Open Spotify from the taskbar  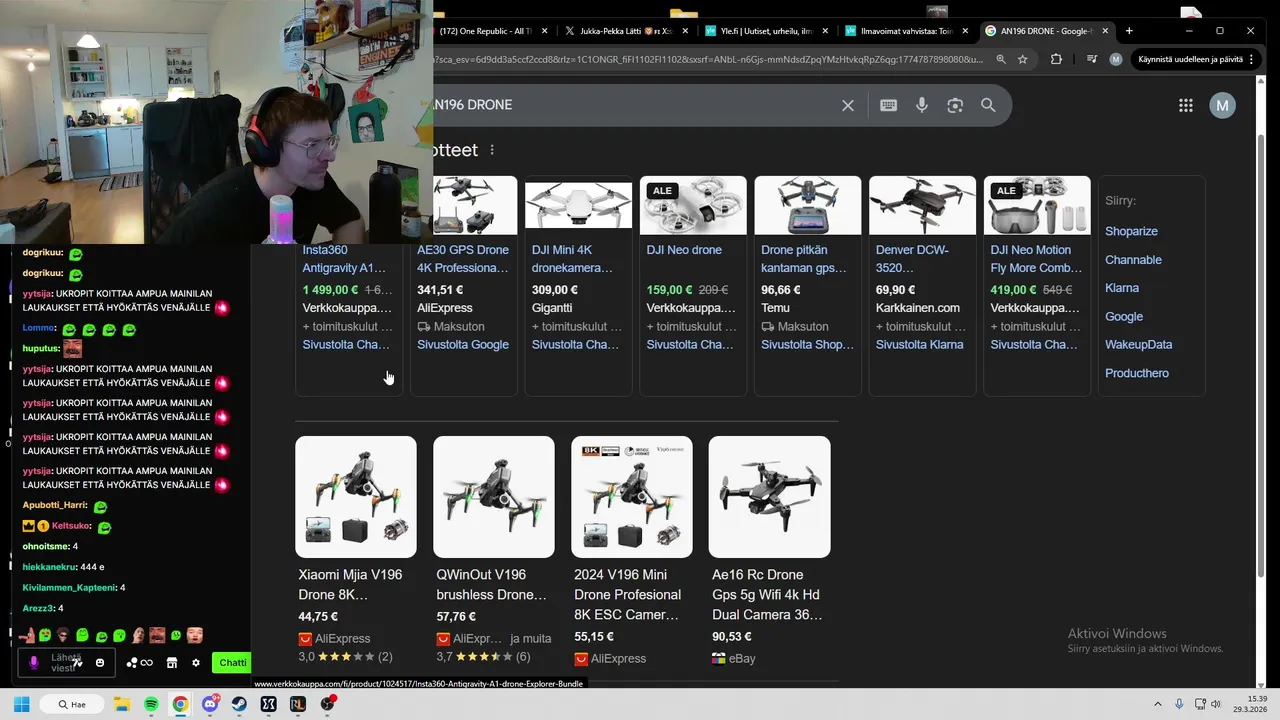pyautogui.click(x=151, y=704)
